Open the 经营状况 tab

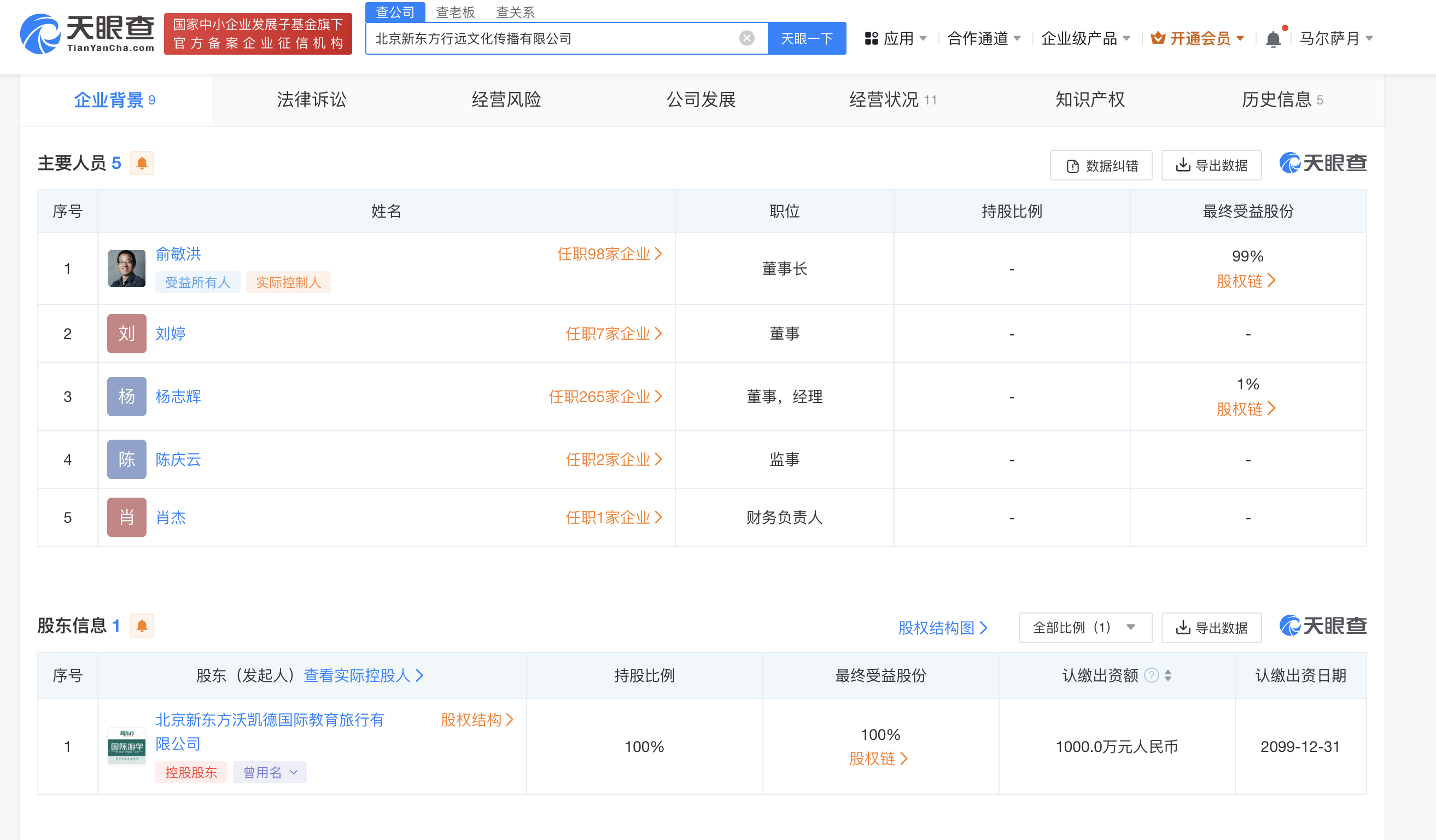(892, 100)
